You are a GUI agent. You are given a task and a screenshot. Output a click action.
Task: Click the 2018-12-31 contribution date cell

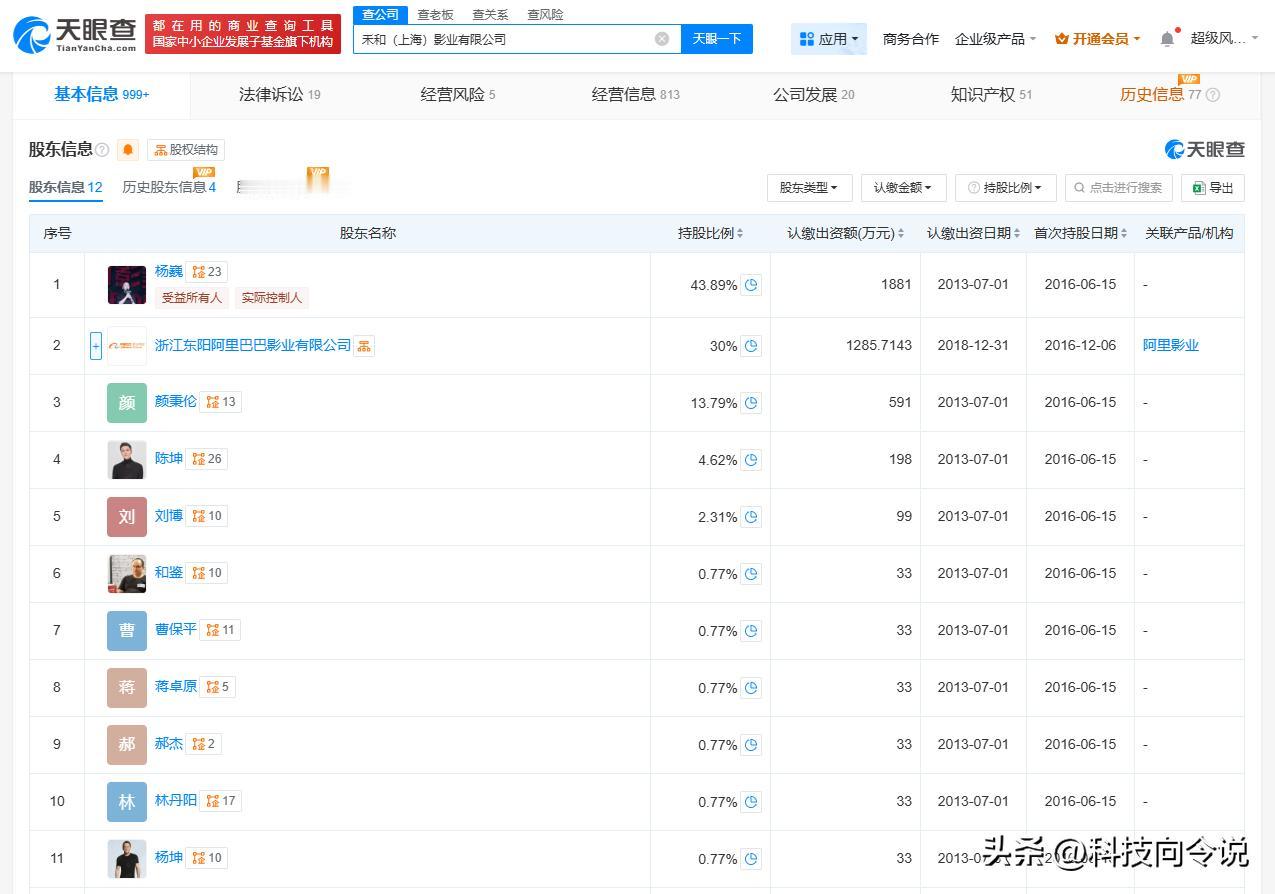tap(973, 346)
